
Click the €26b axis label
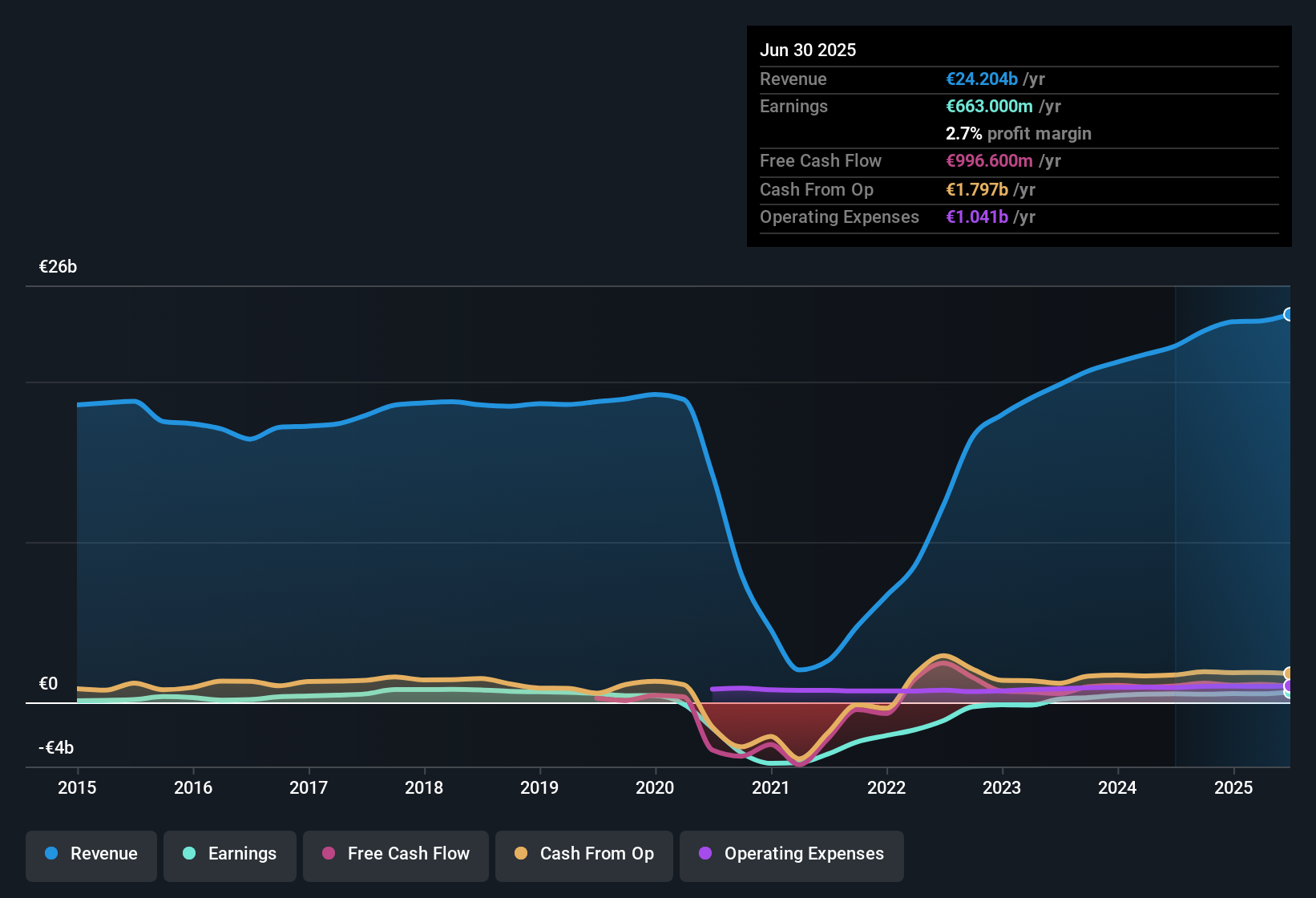[58, 266]
